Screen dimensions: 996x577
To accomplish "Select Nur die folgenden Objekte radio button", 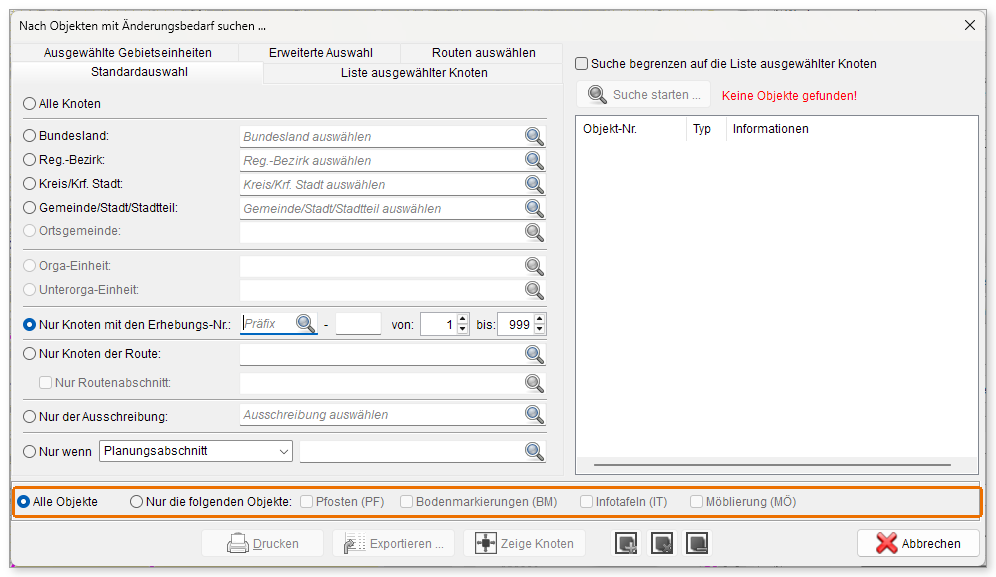I will tap(137, 501).
